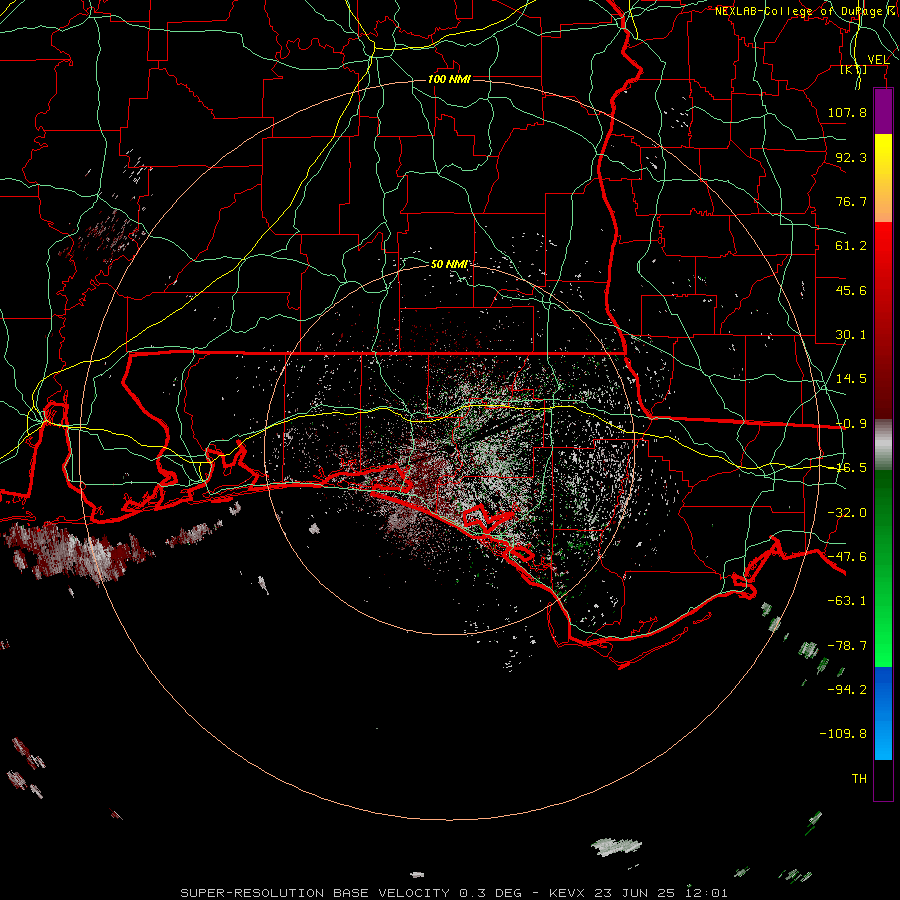The height and width of the screenshot is (900, 900).
Task: Click the "VEL" legend title
Action: [x=878, y=60]
